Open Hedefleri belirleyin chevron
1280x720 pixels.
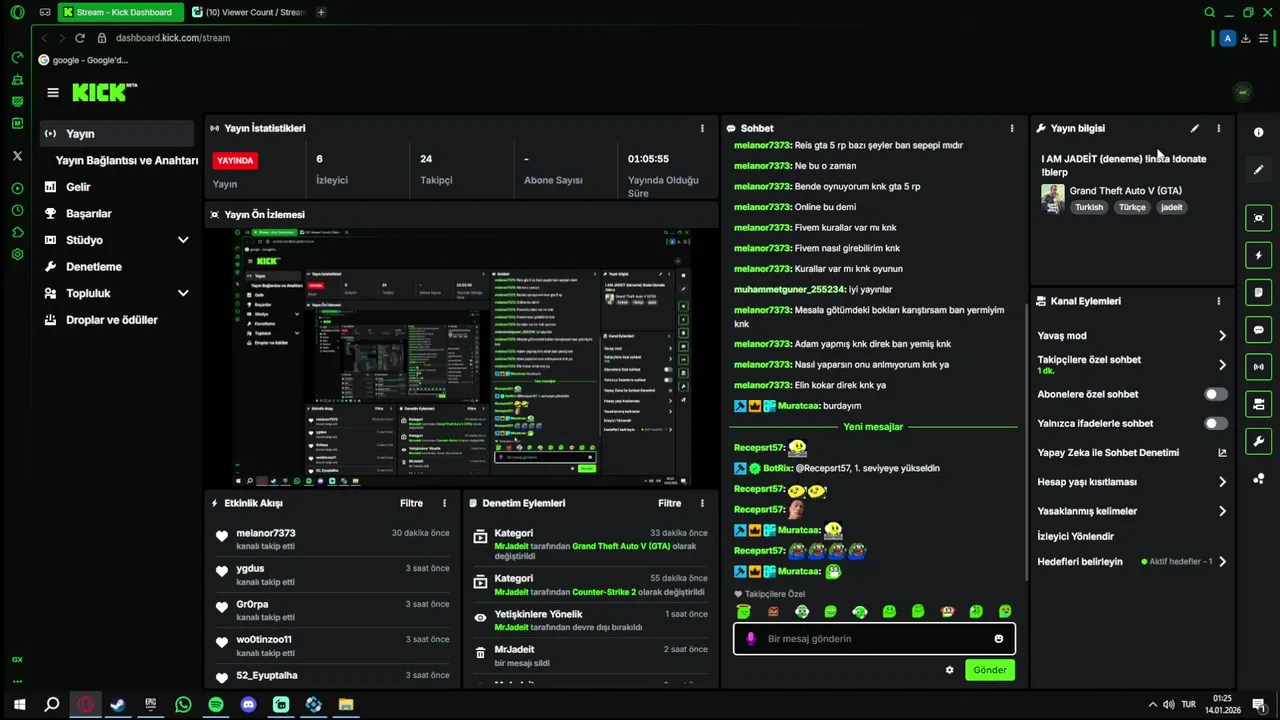[x=1222, y=562]
